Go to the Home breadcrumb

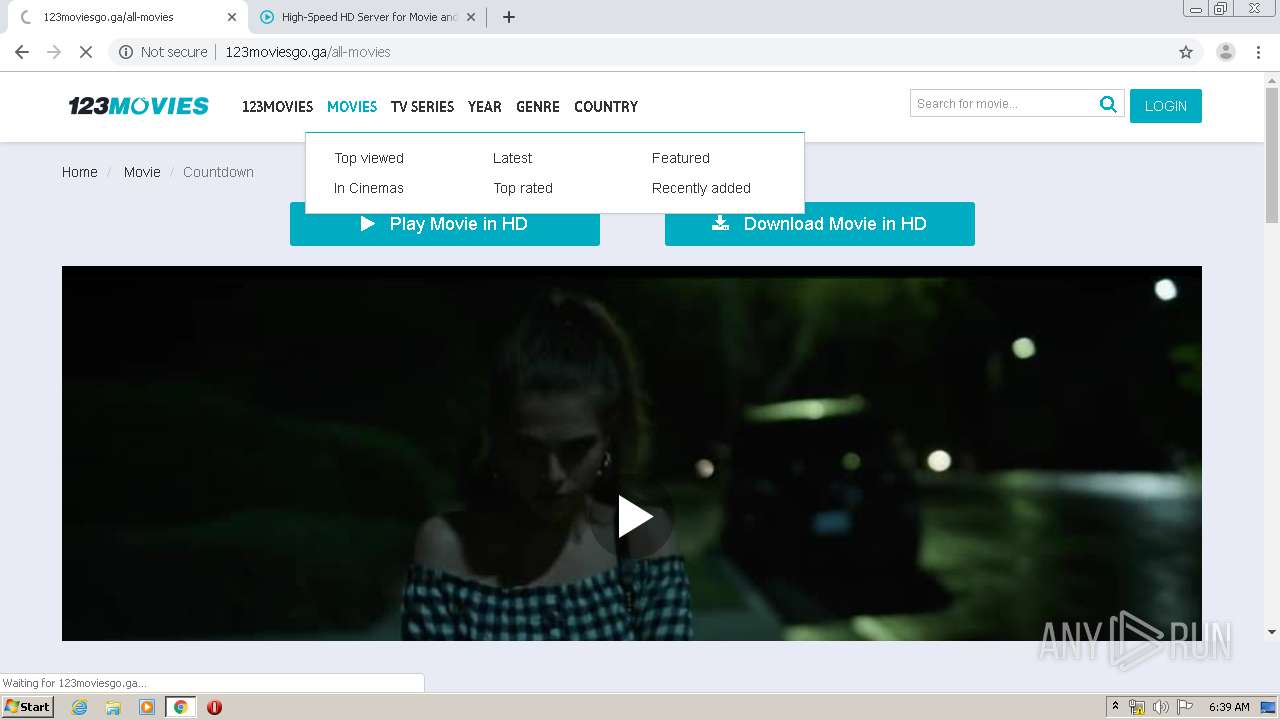[80, 172]
